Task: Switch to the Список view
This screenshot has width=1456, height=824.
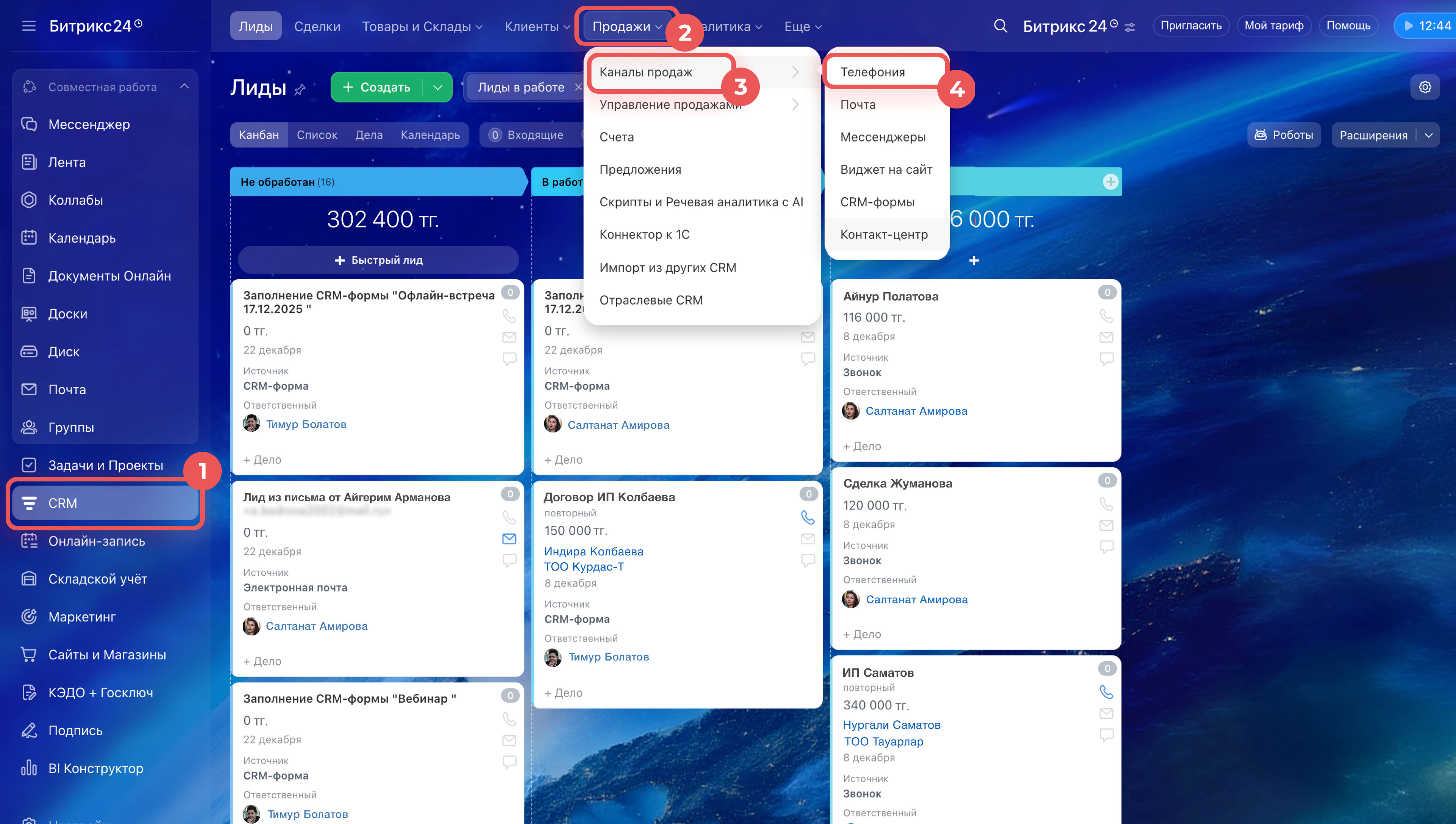Action: 317,135
